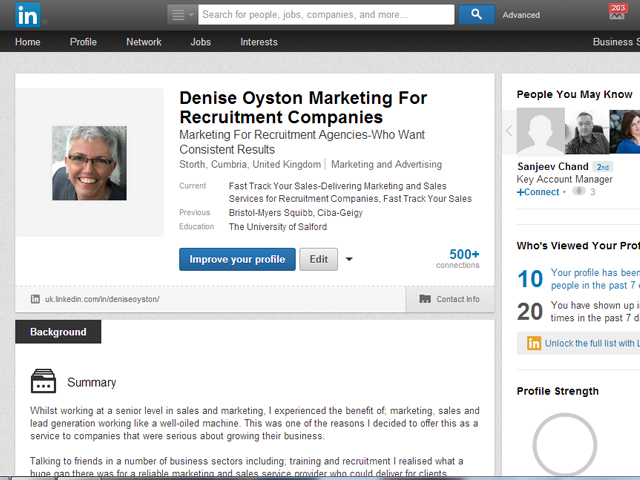
Task: Connect with Sanjeev Chand
Action: pyautogui.click(x=538, y=192)
